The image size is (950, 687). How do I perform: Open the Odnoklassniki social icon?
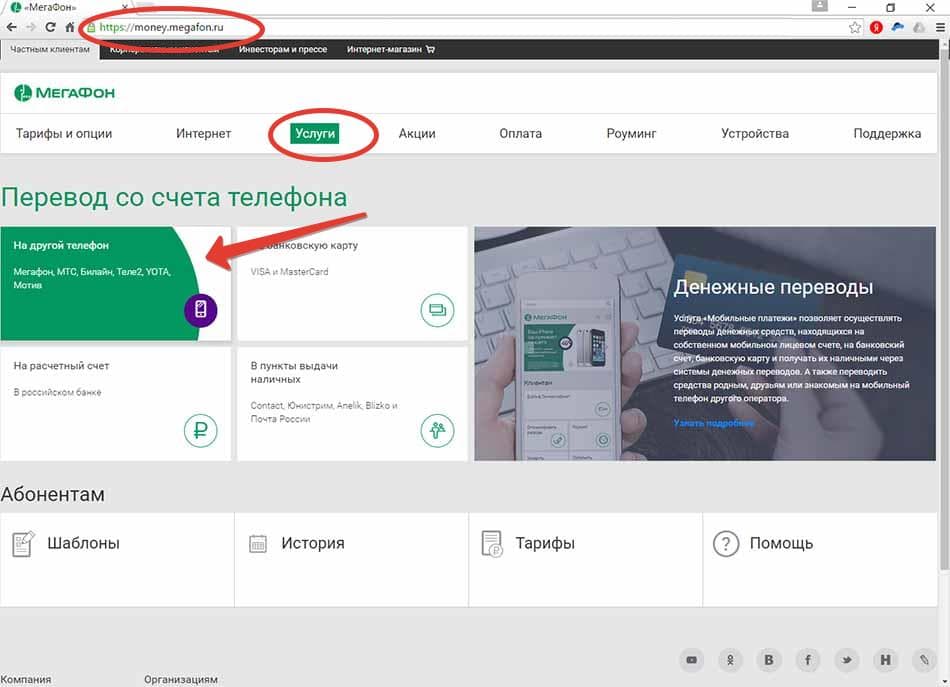(730, 660)
